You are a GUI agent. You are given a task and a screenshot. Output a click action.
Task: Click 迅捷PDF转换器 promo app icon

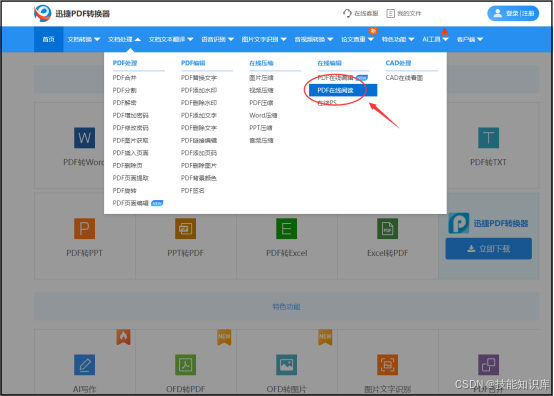tap(459, 223)
